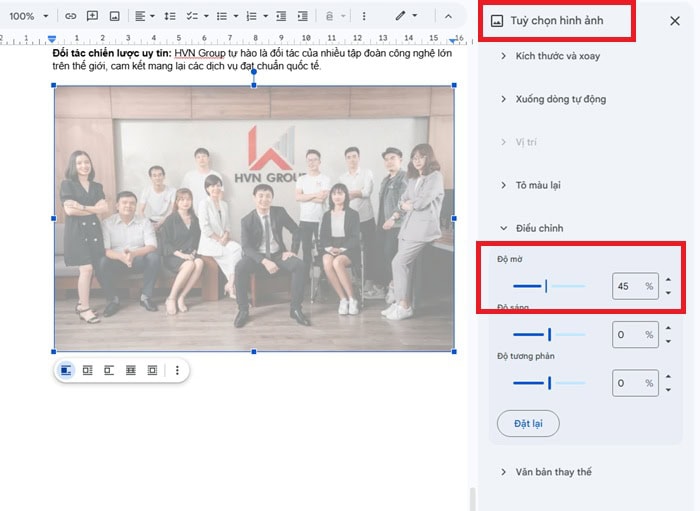Click the bold text Đối tác chiến lược uy tín
This screenshot has width=700, height=511.
coord(112,54)
